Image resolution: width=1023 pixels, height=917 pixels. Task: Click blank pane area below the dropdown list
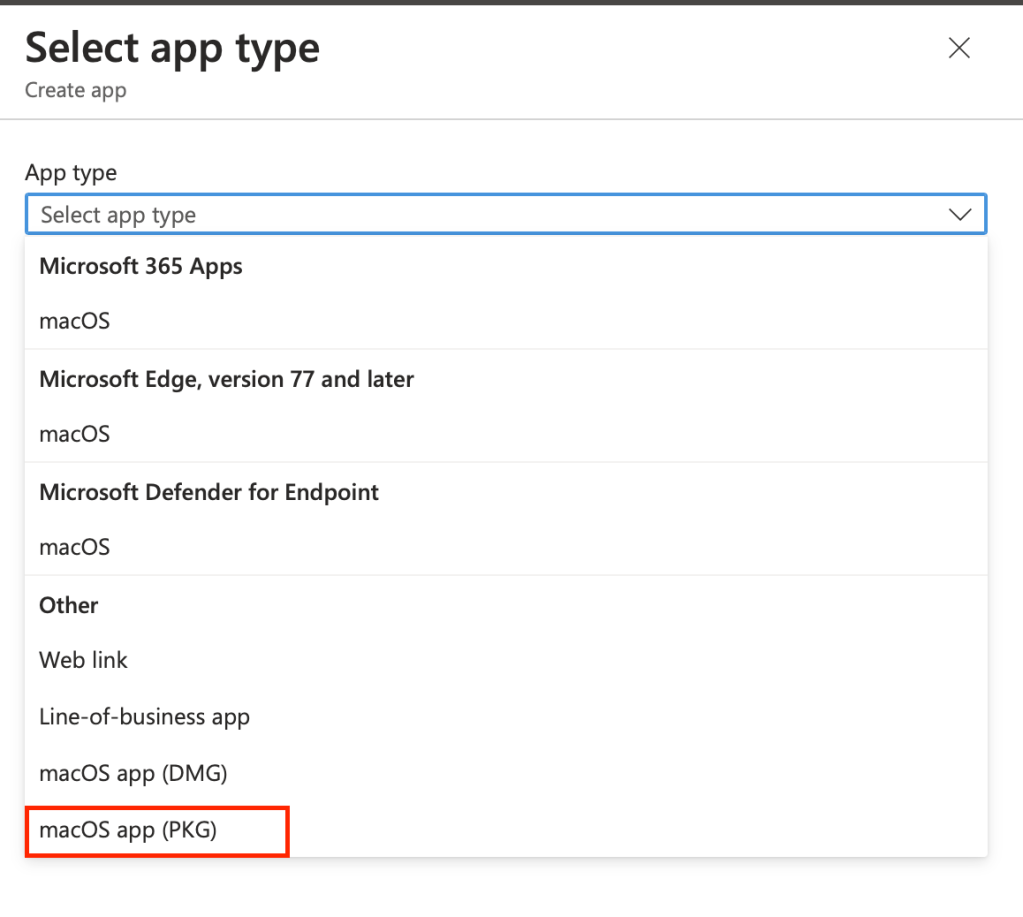pyautogui.click(x=500, y=888)
